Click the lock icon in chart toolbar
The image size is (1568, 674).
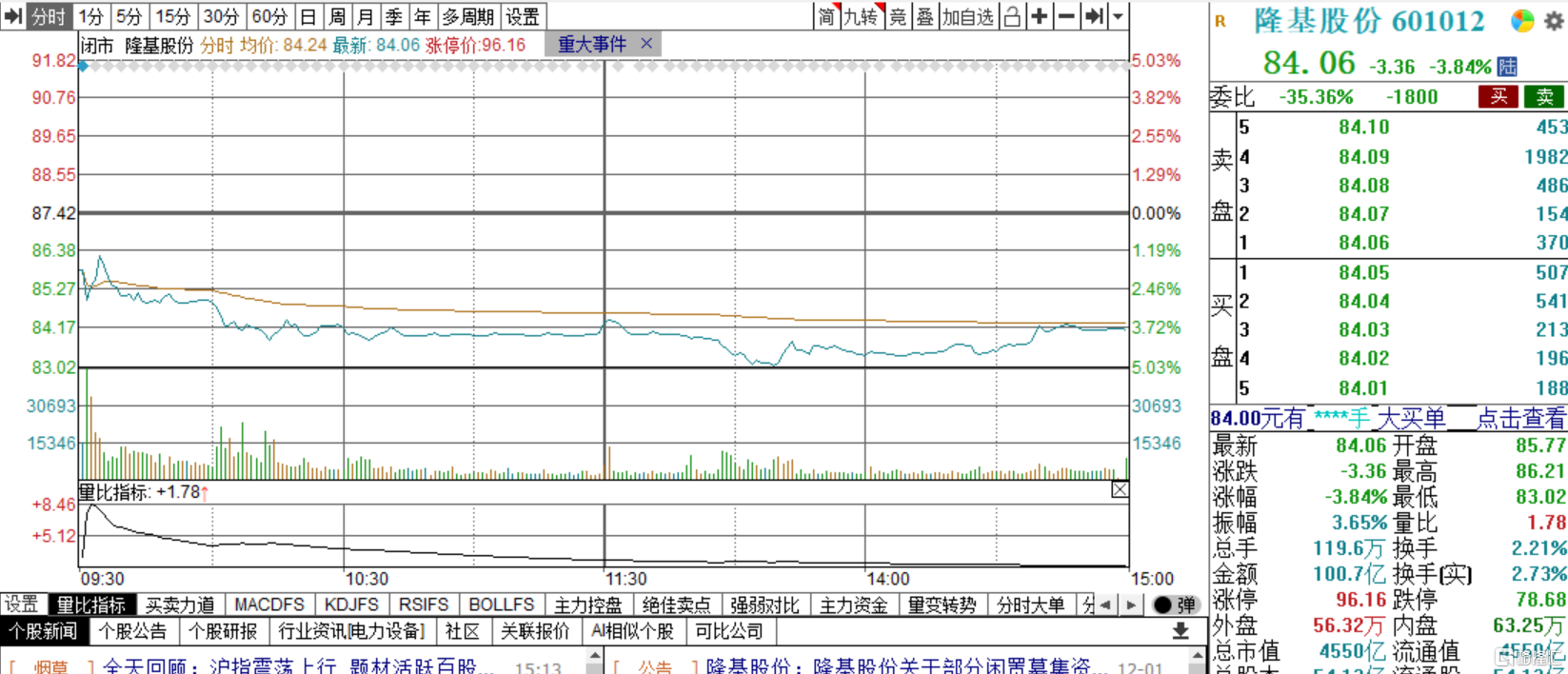point(1012,16)
